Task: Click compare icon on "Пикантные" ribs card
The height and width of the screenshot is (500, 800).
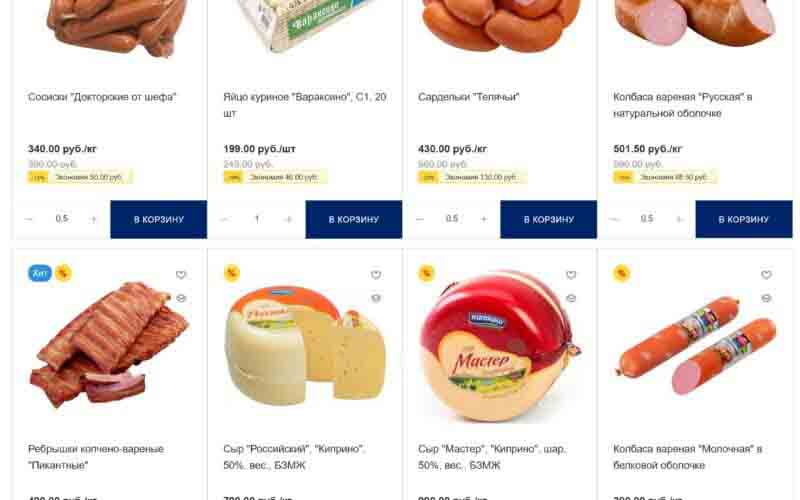Action: 181,298
